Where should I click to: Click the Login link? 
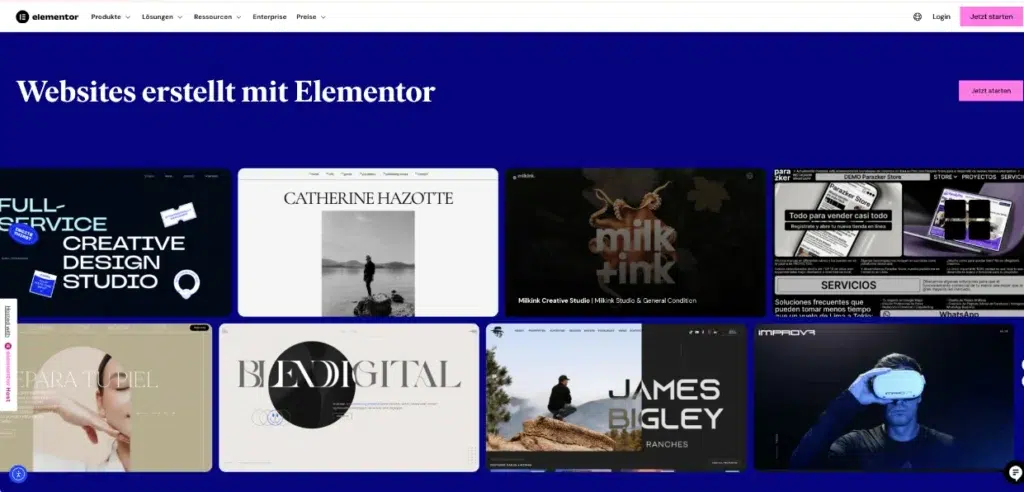click(941, 17)
